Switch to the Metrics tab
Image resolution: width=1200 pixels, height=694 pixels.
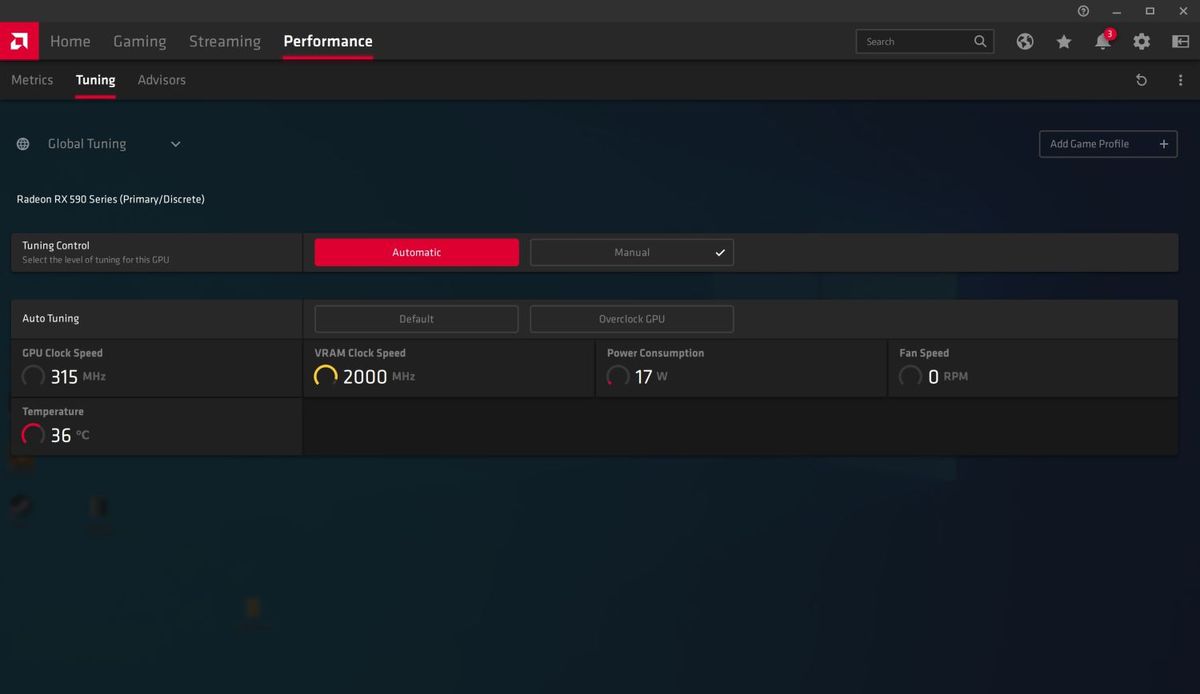31,79
